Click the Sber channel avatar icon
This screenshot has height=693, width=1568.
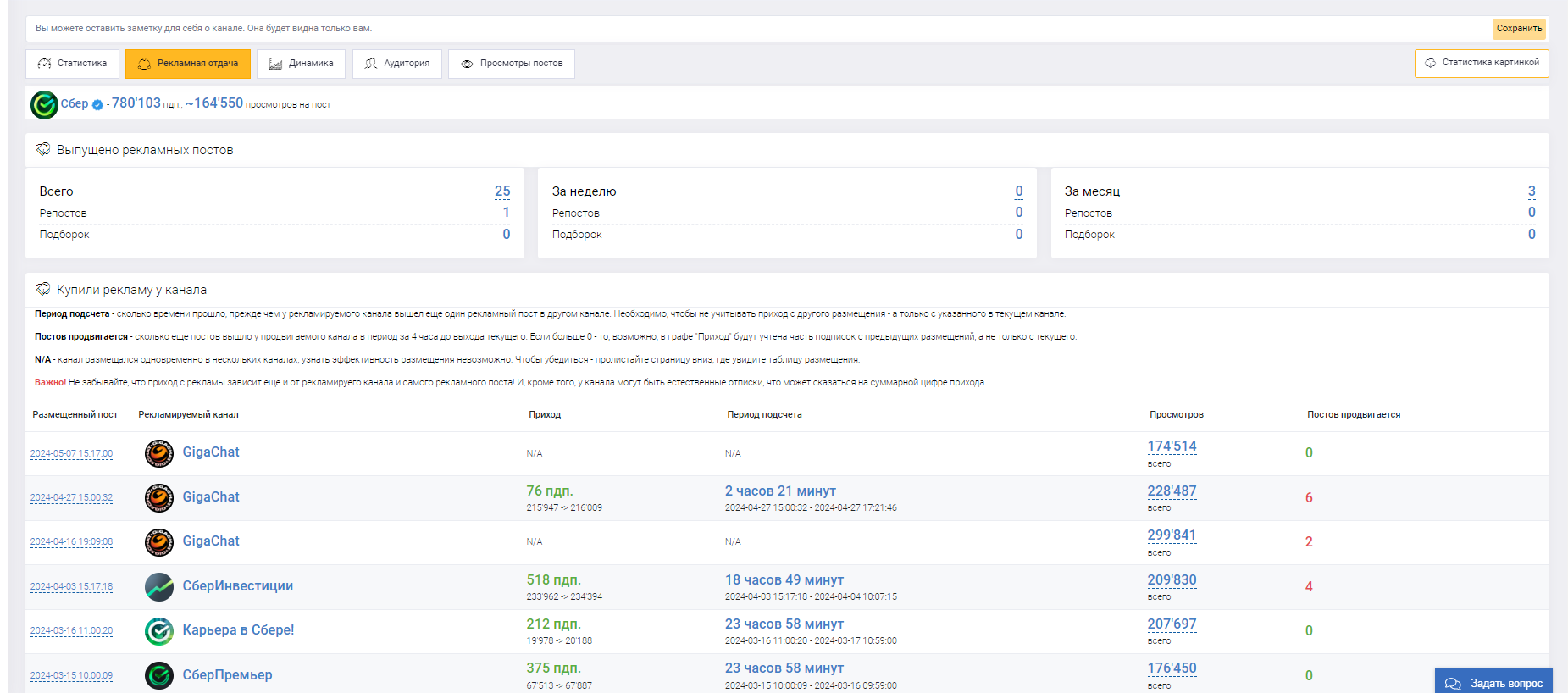[x=44, y=105]
